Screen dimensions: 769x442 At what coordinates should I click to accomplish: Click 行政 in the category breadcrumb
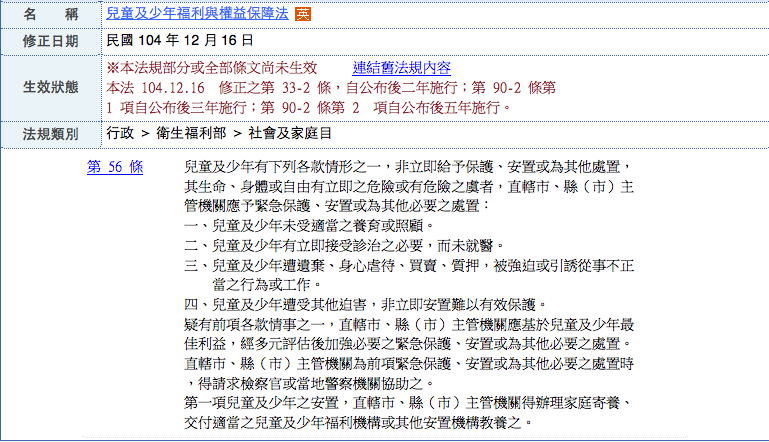(x=120, y=133)
